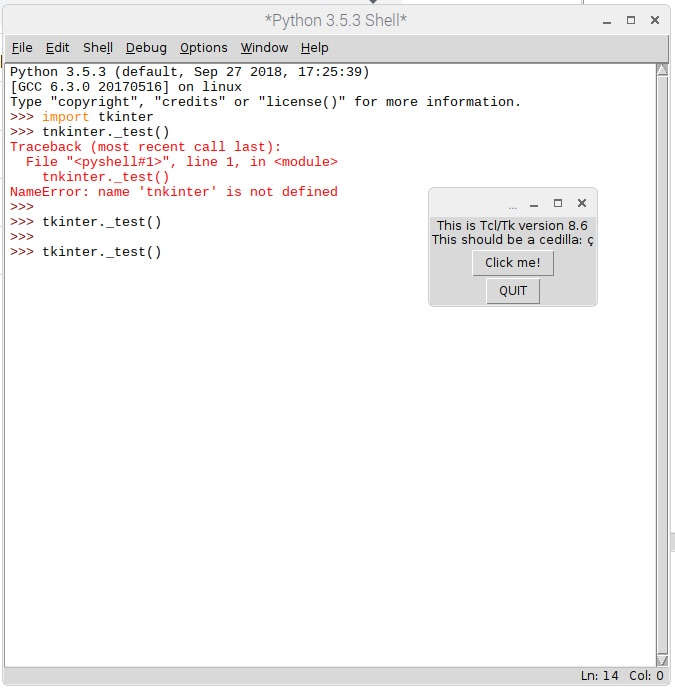Click the 'Click me!' button
The height and width of the screenshot is (688, 675).
pos(513,263)
